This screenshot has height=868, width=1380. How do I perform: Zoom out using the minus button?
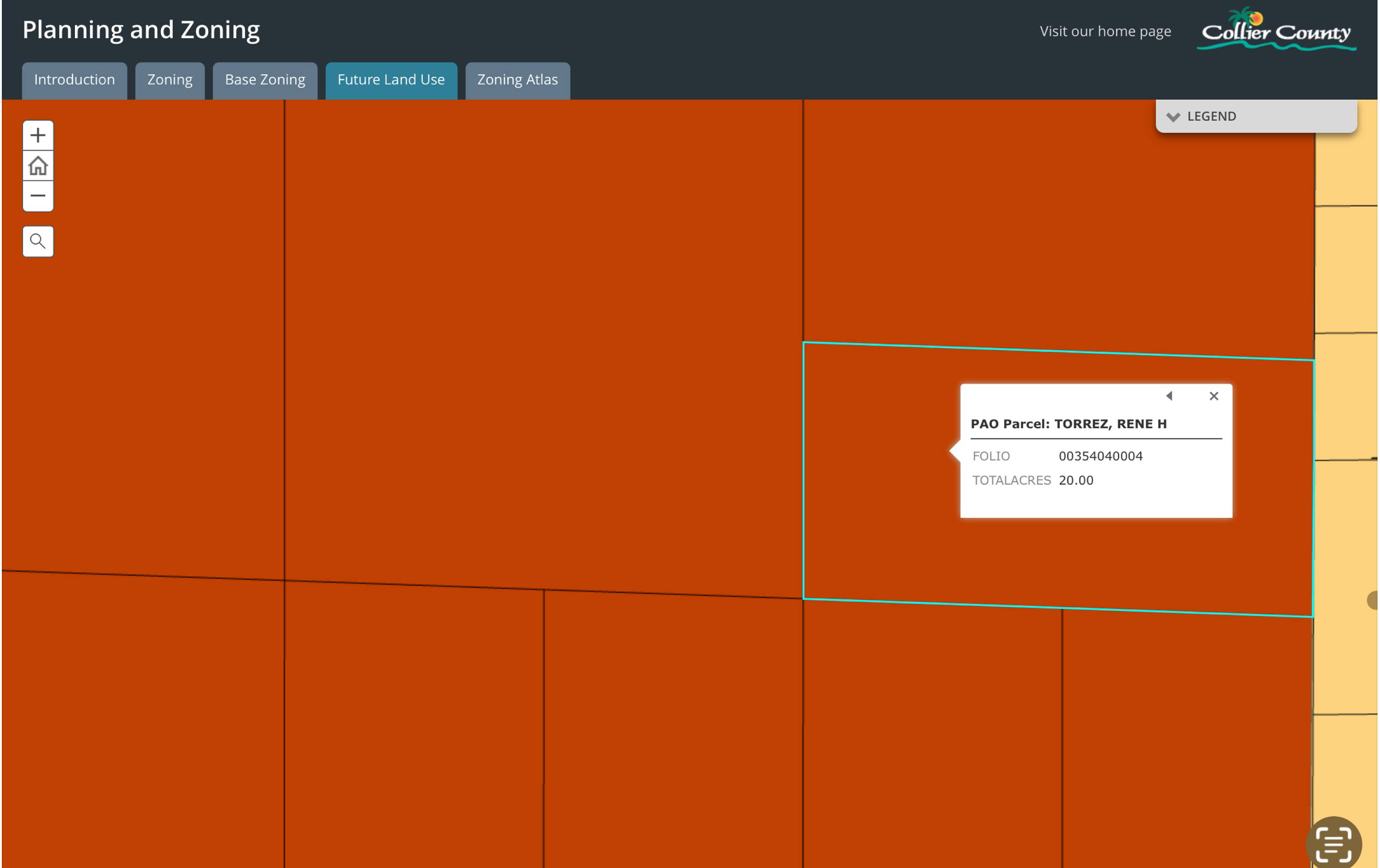(x=38, y=196)
